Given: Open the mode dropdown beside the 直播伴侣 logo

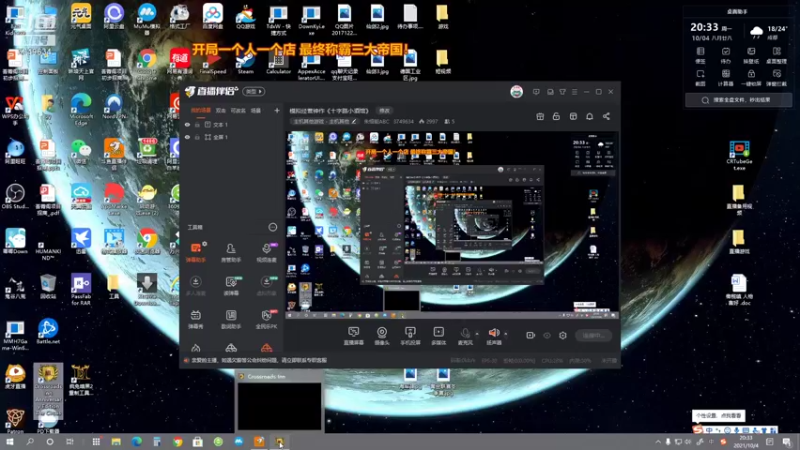Looking at the screenshot, I should click(254, 91).
